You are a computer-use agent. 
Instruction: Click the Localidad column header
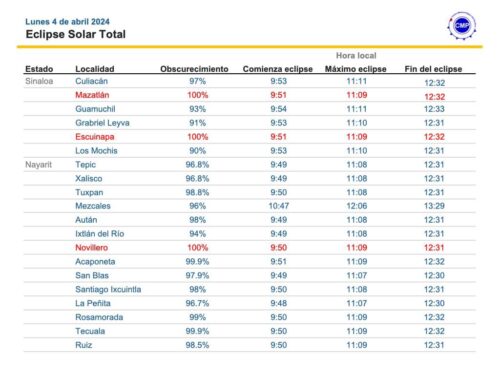[95, 69]
